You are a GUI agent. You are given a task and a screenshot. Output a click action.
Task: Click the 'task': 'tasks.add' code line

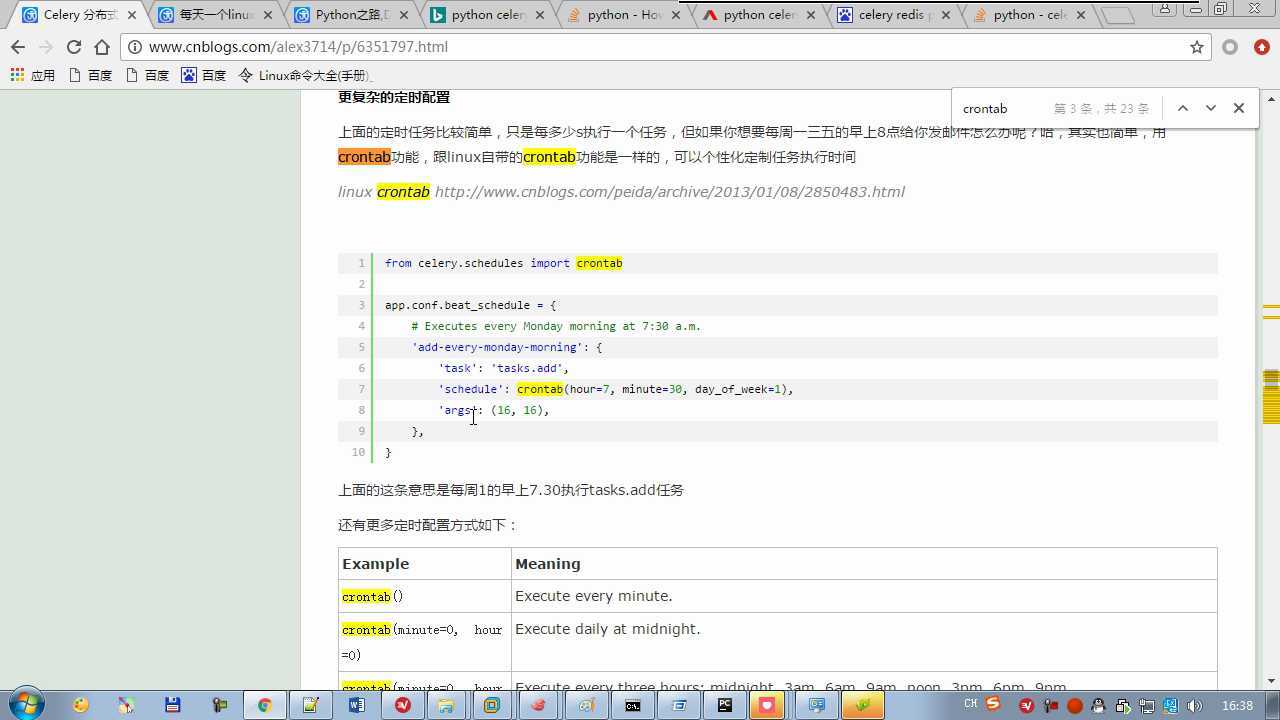pyautogui.click(x=503, y=368)
